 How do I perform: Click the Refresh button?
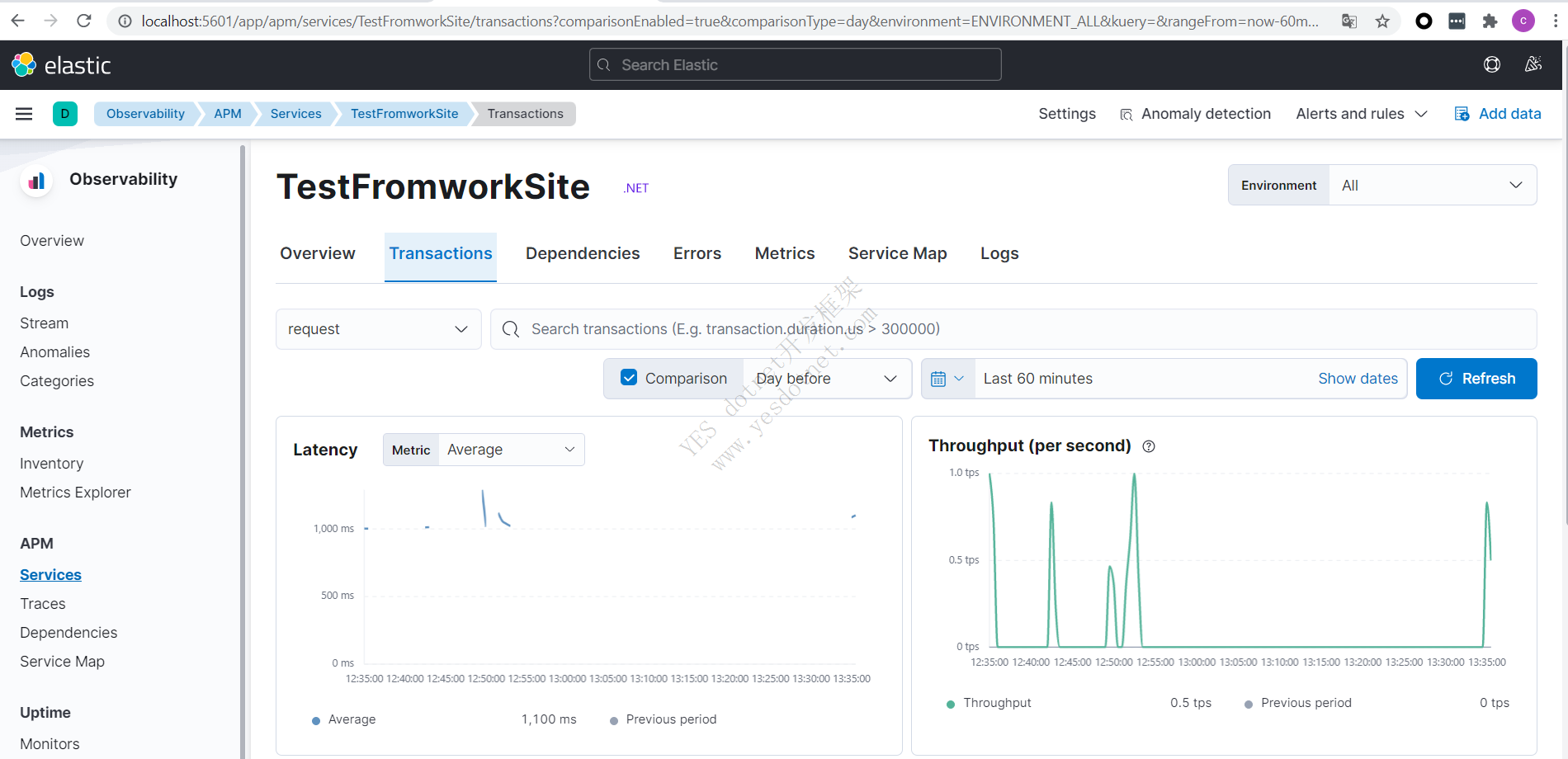tap(1476, 379)
